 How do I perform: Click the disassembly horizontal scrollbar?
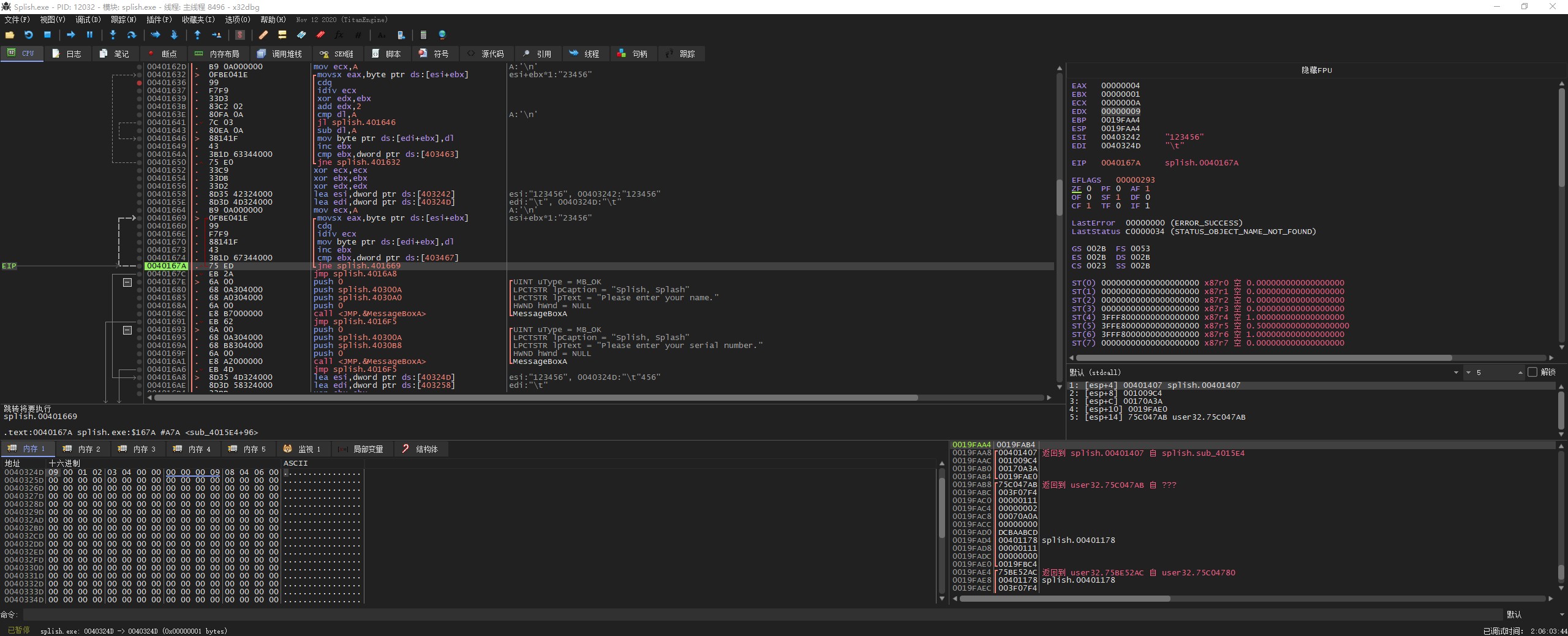[x=536, y=398]
